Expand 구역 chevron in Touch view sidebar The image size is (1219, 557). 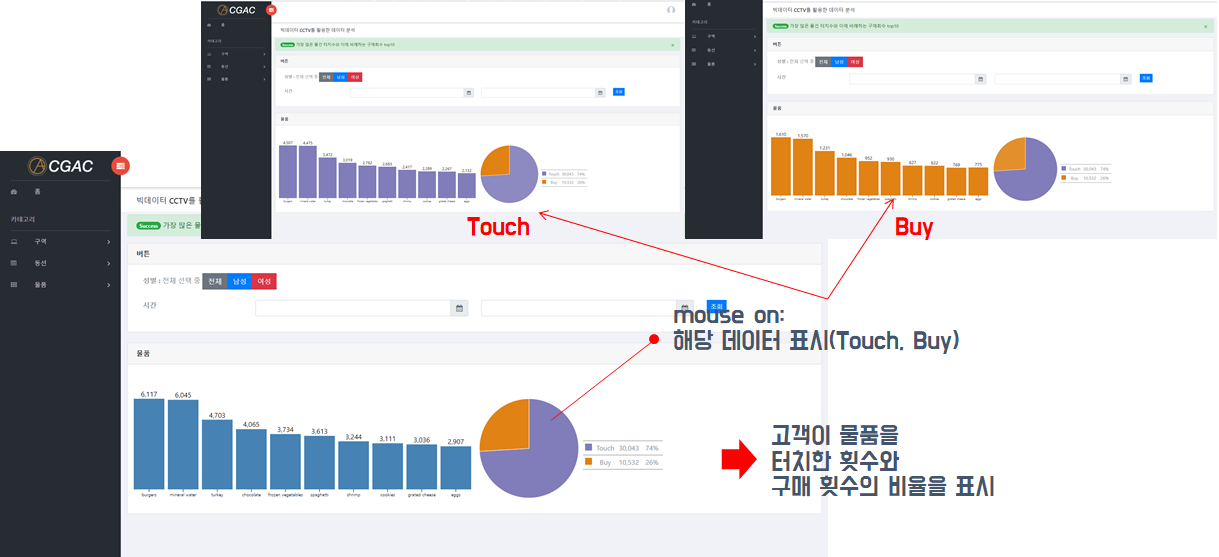pyautogui.click(x=264, y=53)
